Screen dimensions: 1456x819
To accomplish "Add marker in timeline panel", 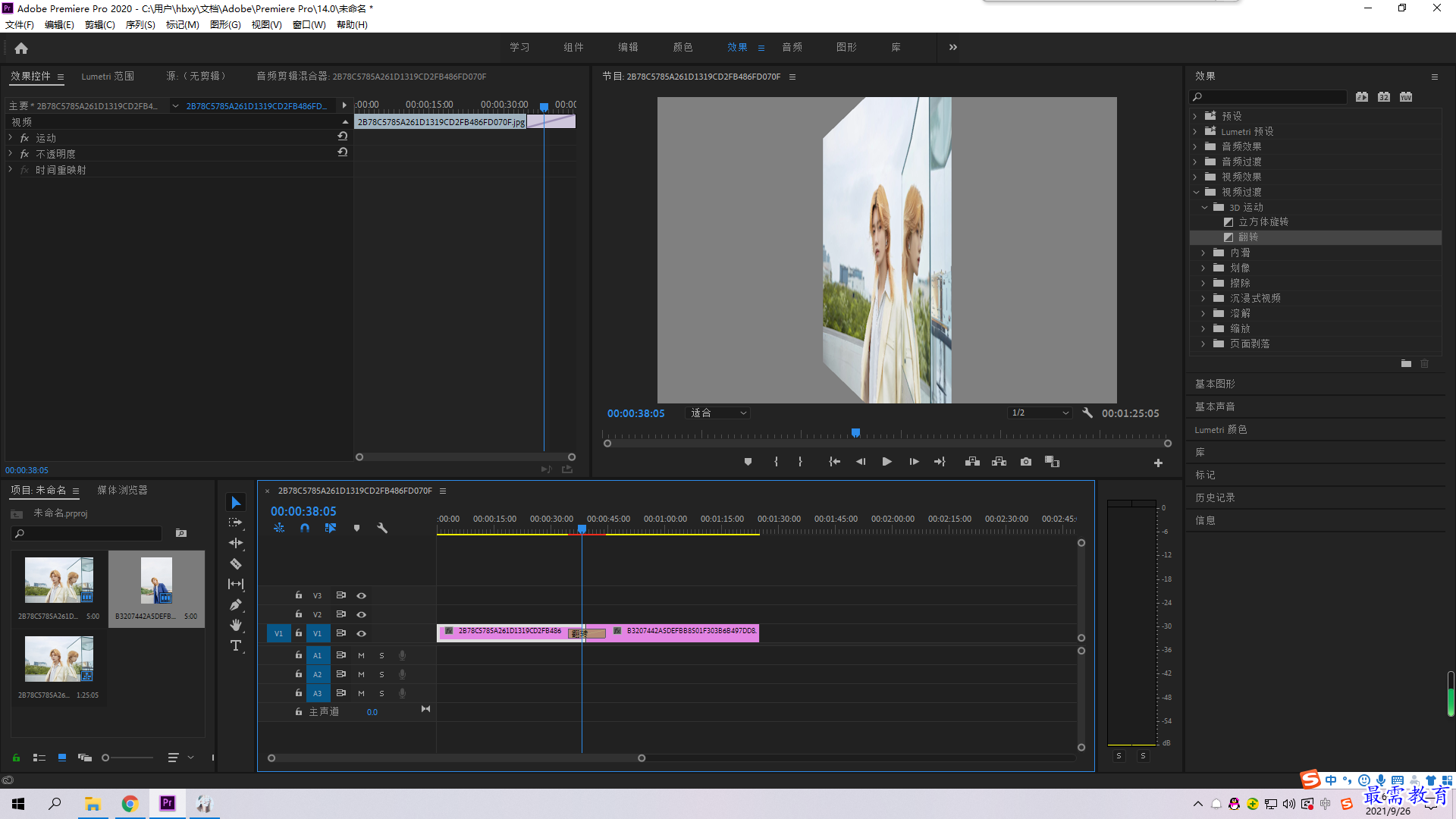I will point(356,528).
